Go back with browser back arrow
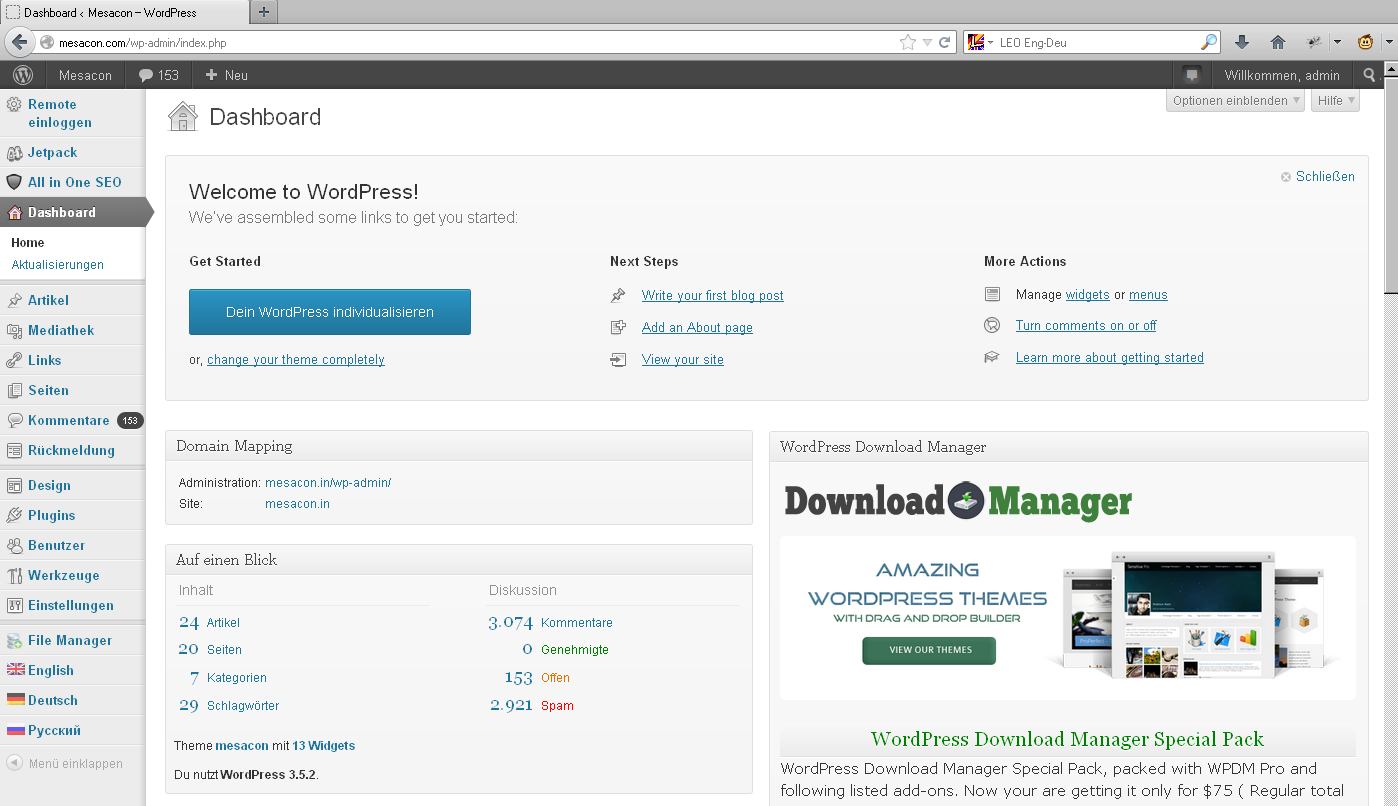 tap(19, 42)
